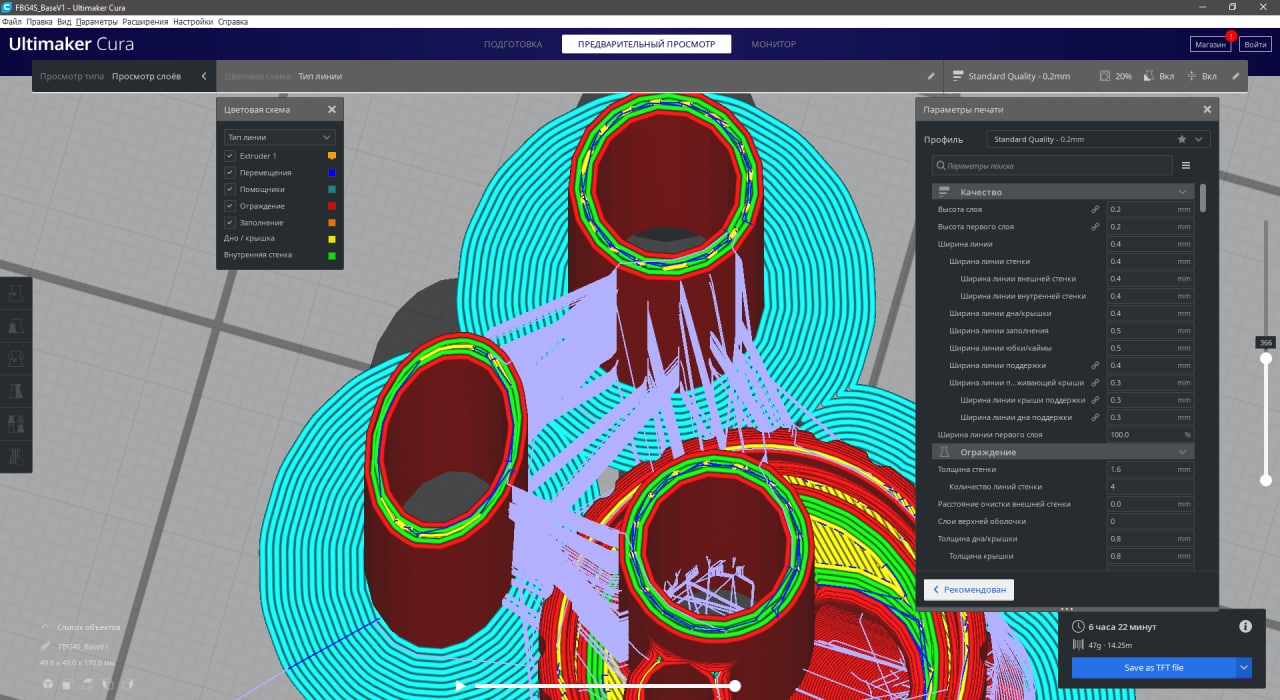Close the Параметры печати panel

pyautogui.click(x=1207, y=109)
